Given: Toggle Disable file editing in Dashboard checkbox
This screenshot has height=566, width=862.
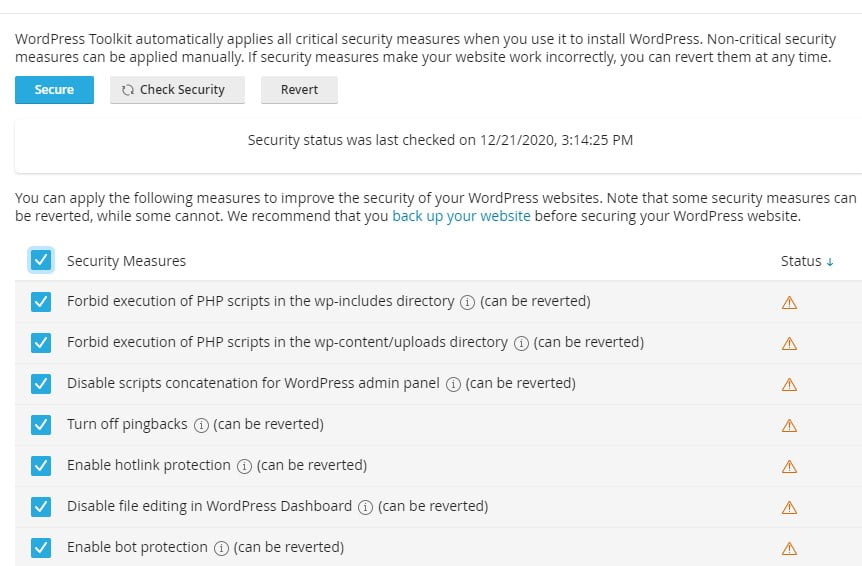Looking at the screenshot, I should click(x=41, y=507).
